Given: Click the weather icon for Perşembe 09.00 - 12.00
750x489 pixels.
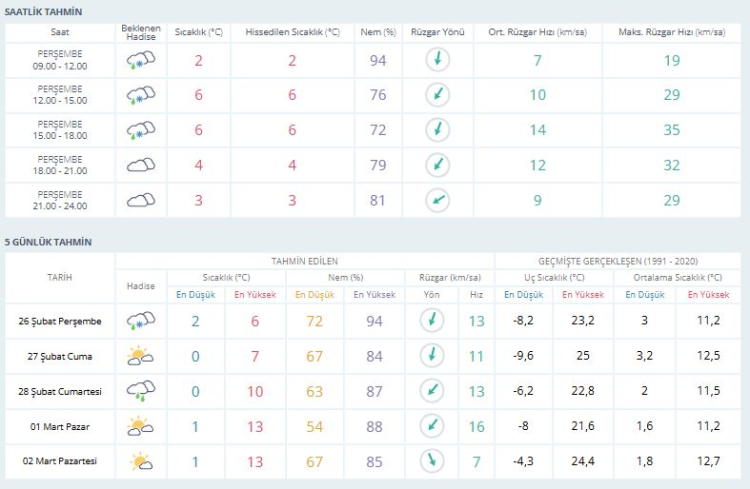Looking at the screenshot, I should coord(140,61).
